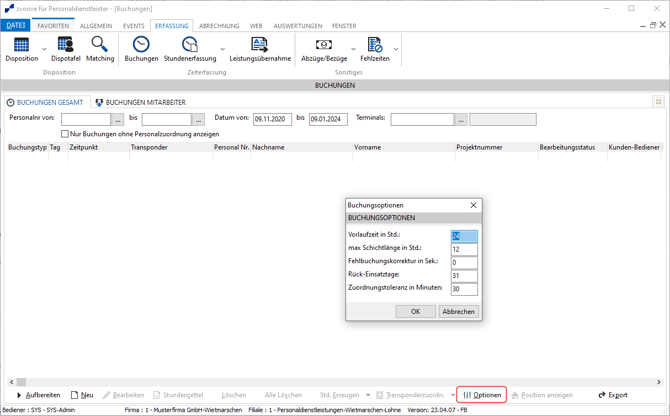Expand the Stundenerfassung dropdown arrow
This screenshot has width=670, height=416.
(222, 49)
